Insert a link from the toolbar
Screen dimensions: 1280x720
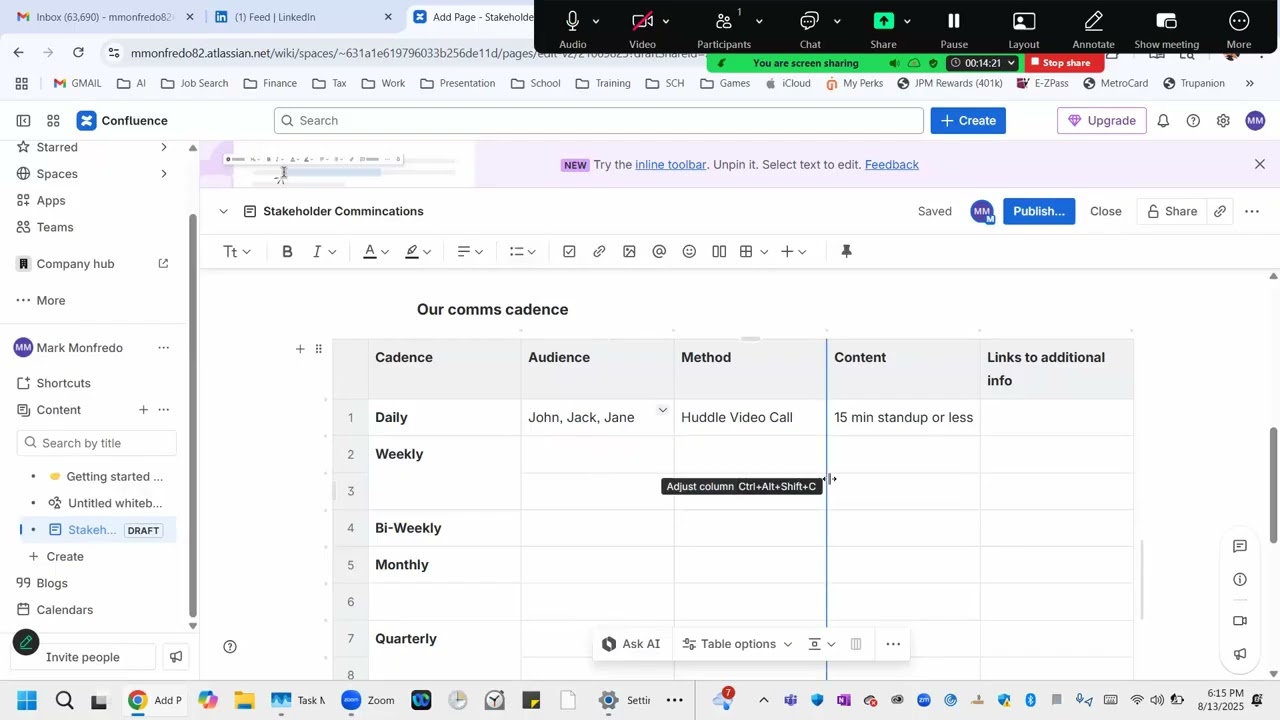pyautogui.click(x=599, y=252)
